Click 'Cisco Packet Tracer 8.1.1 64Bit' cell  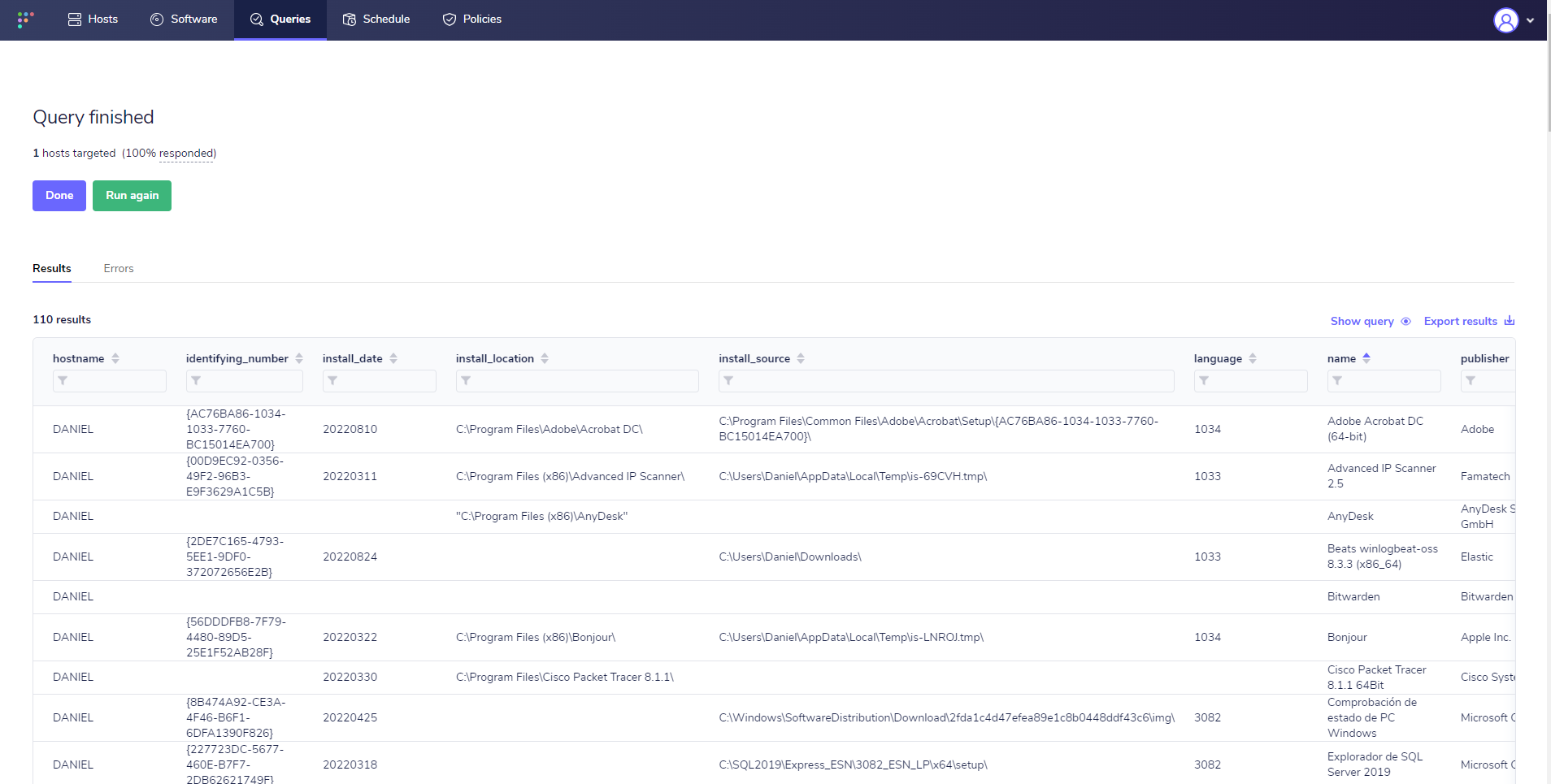(x=1377, y=677)
